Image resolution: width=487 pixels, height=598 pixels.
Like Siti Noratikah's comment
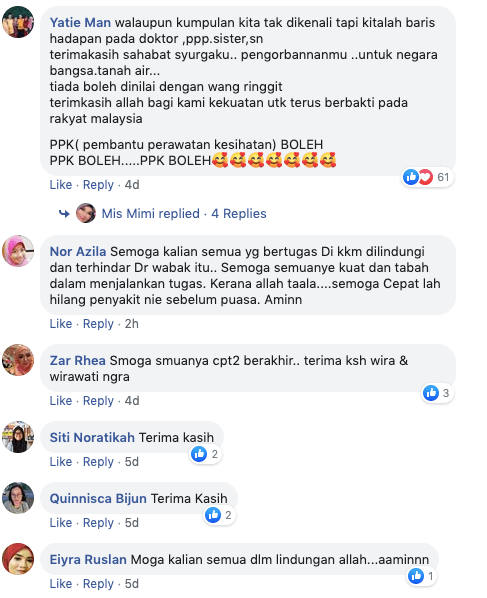pyautogui.click(x=61, y=462)
